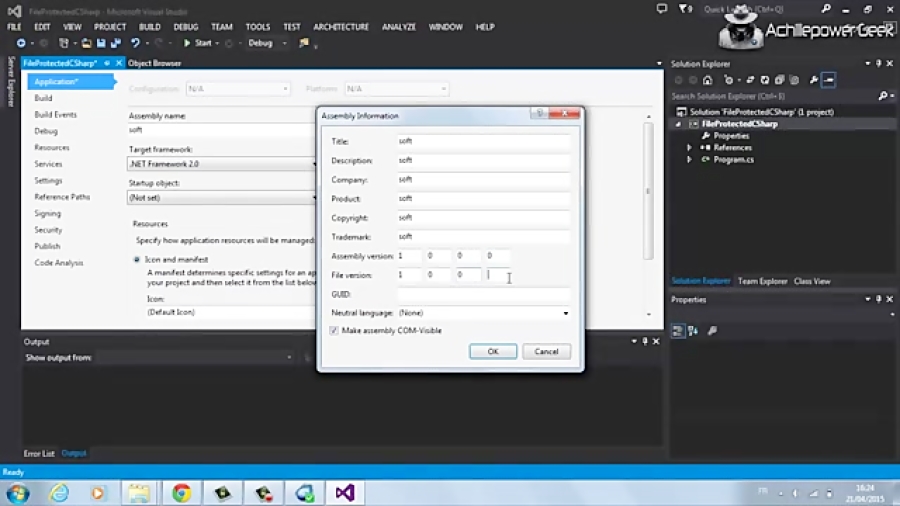This screenshot has width=900, height=506.
Task: Confirm with the OK button
Action: [493, 352]
